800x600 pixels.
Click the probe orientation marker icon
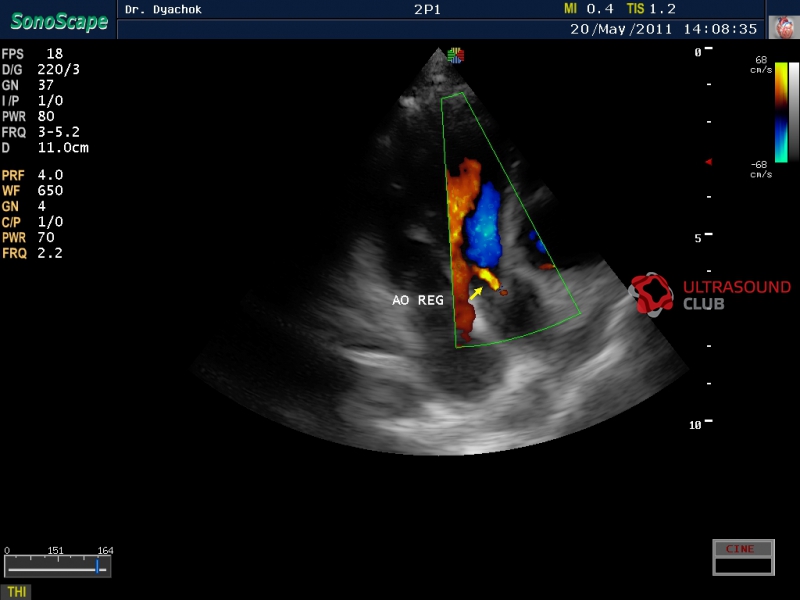456,55
